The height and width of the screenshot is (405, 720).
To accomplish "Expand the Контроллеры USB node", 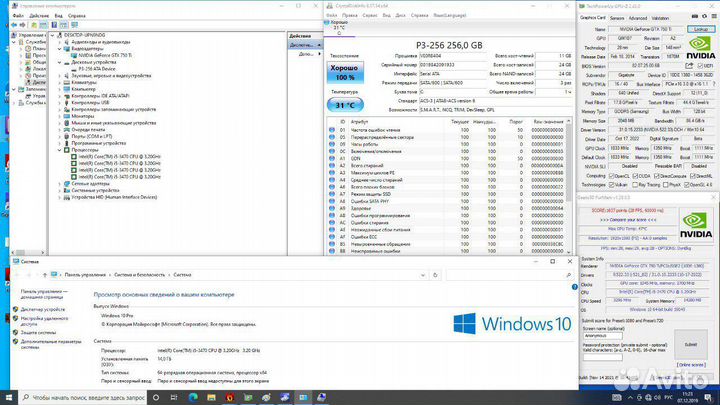I will tap(60, 102).
